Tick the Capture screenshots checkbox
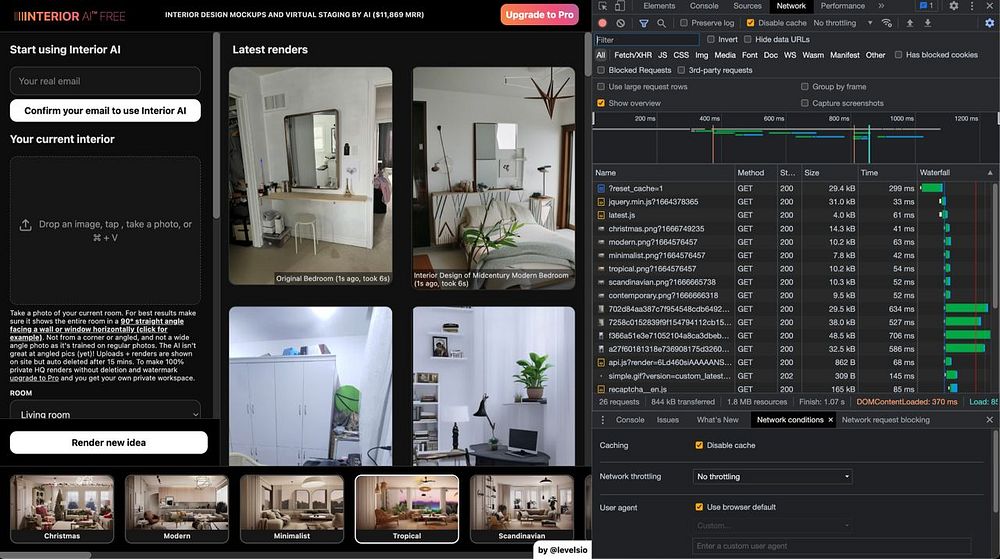1000x559 pixels. (805, 103)
